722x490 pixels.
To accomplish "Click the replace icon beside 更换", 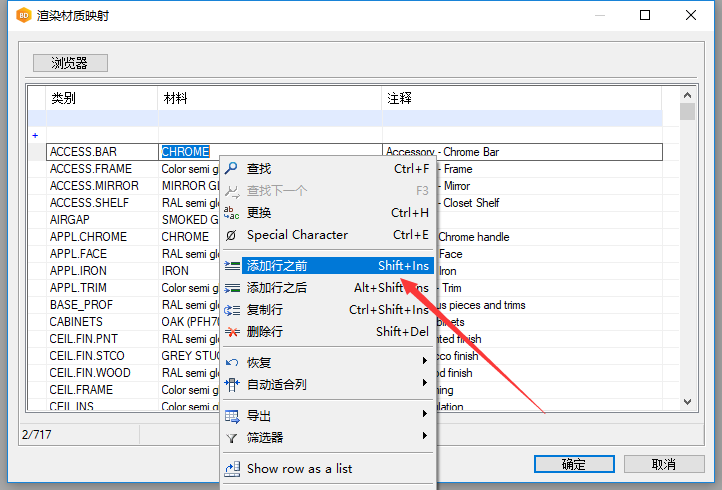I will 231,213.
